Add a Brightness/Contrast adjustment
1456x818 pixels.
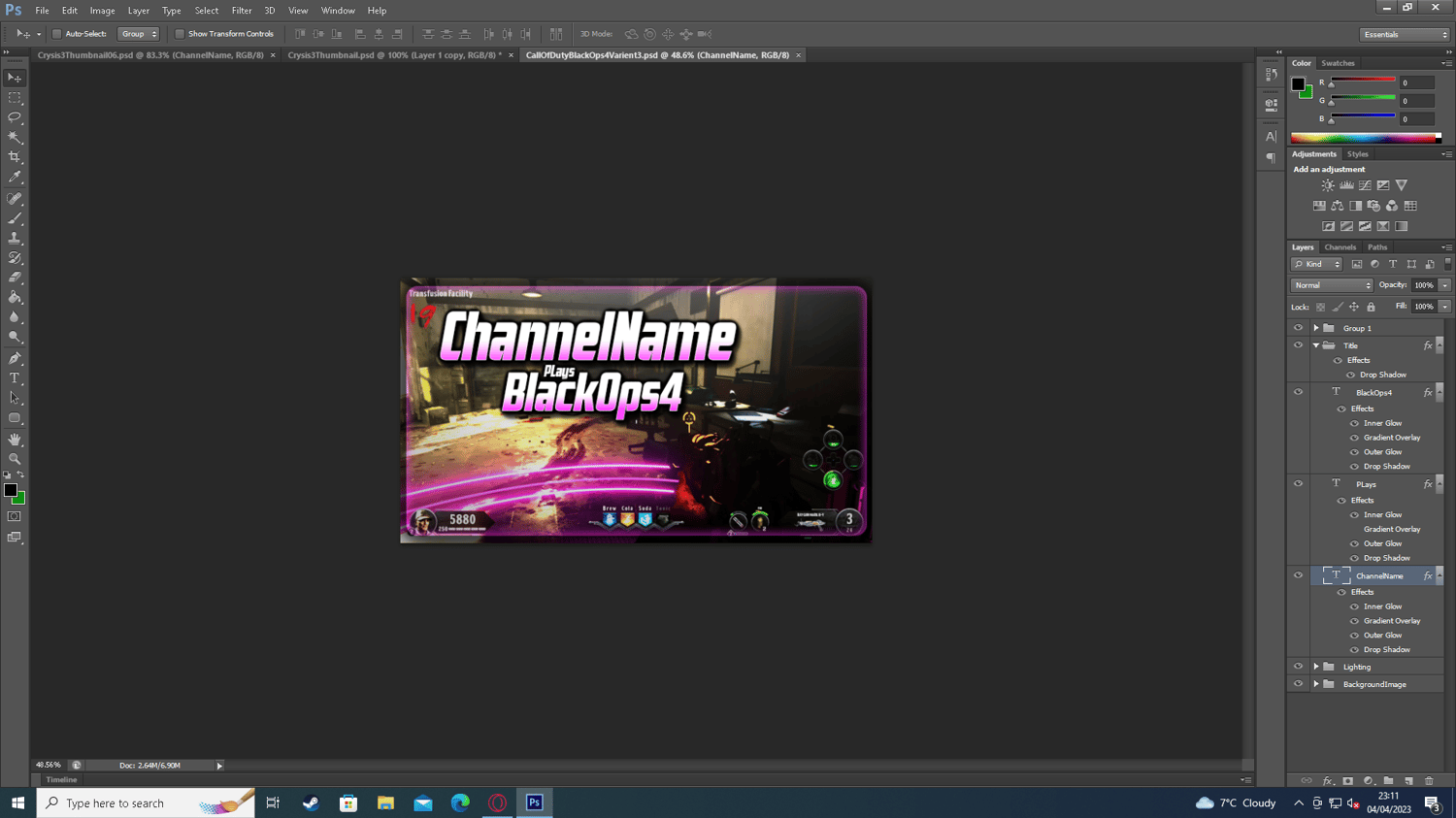(1328, 185)
